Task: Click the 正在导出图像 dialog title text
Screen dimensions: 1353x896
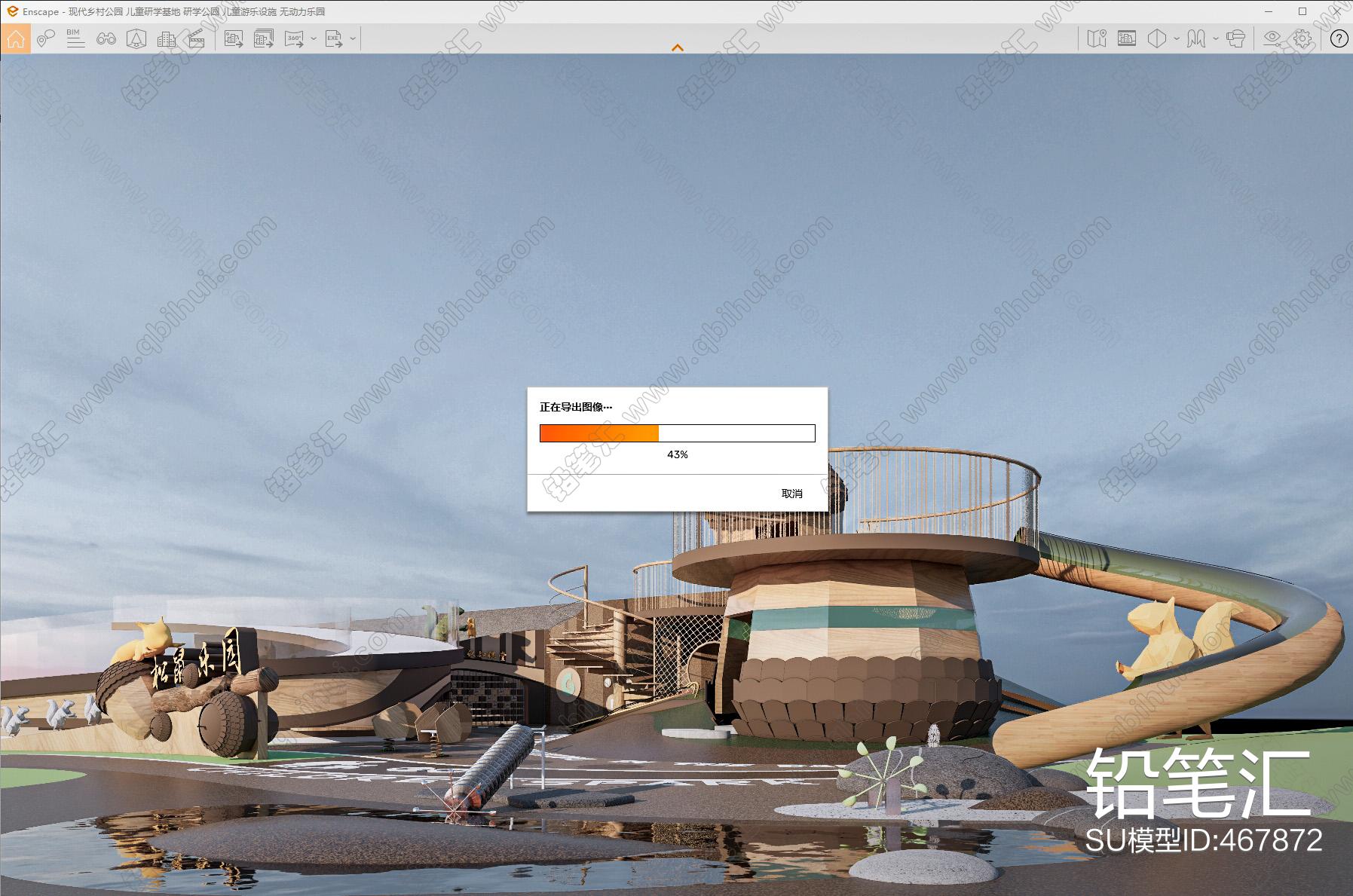Action: point(576,407)
